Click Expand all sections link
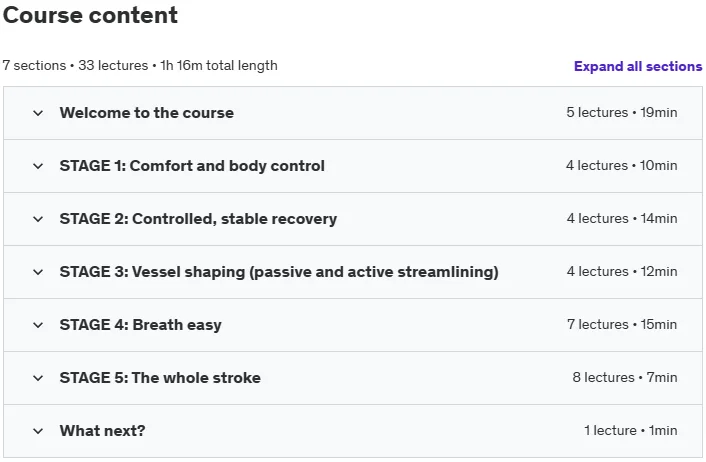The height and width of the screenshot is (462, 706). 638,66
